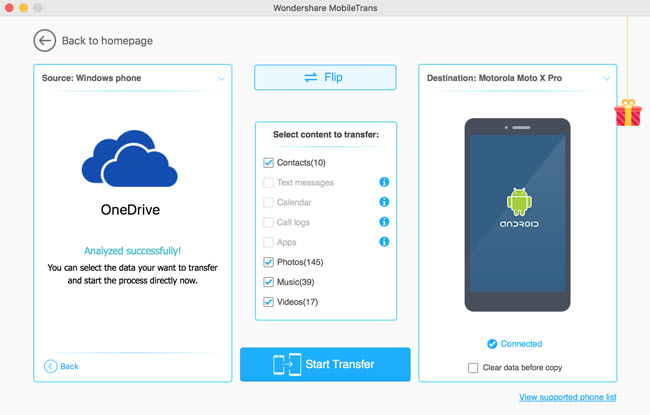Viewport: 650px width, 415px height.
Task: Uncheck the Music(39) checkbox
Action: pyautogui.click(x=269, y=282)
